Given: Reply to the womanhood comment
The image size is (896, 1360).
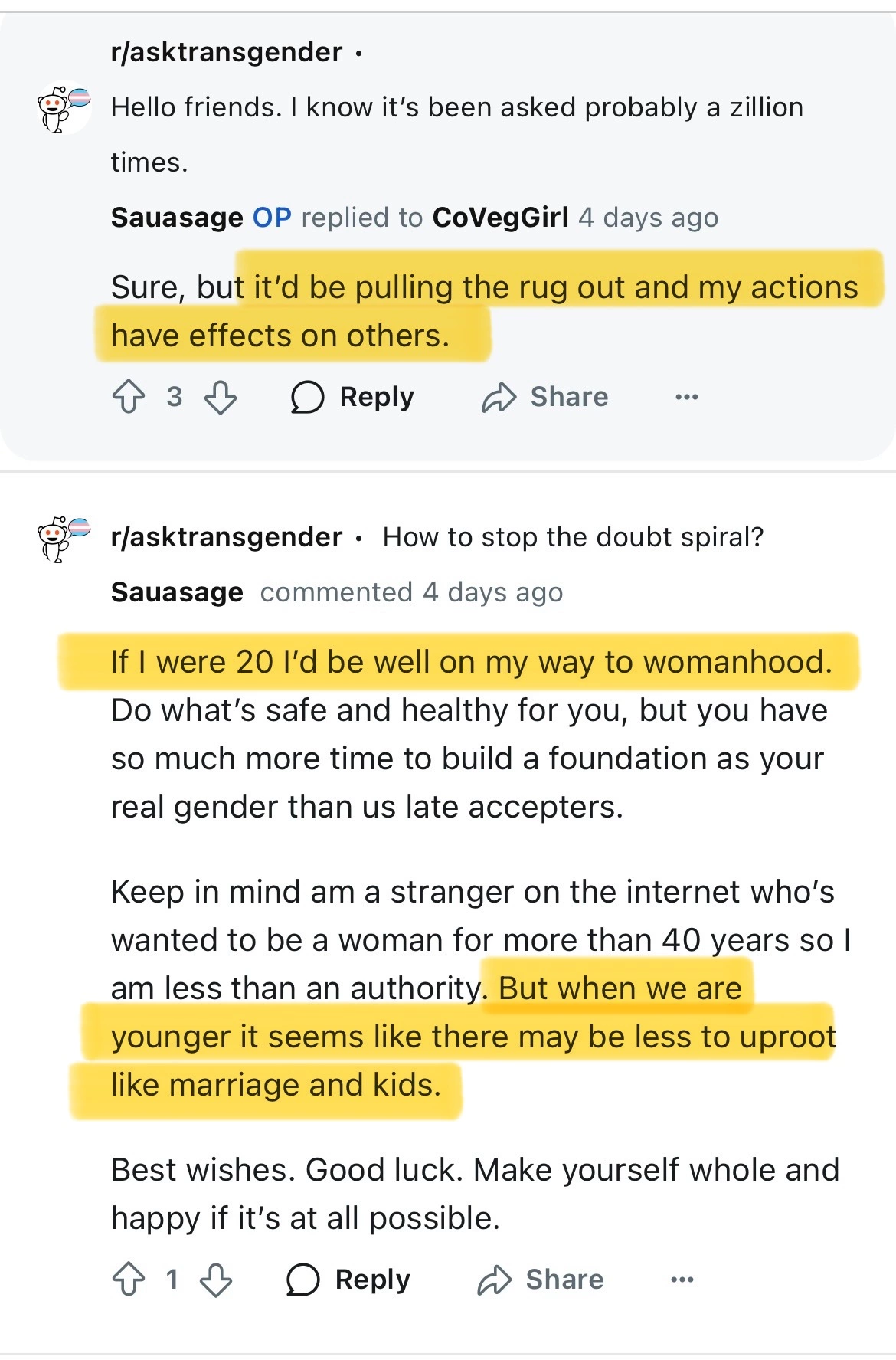Looking at the screenshot, I should click(348, 1279).
